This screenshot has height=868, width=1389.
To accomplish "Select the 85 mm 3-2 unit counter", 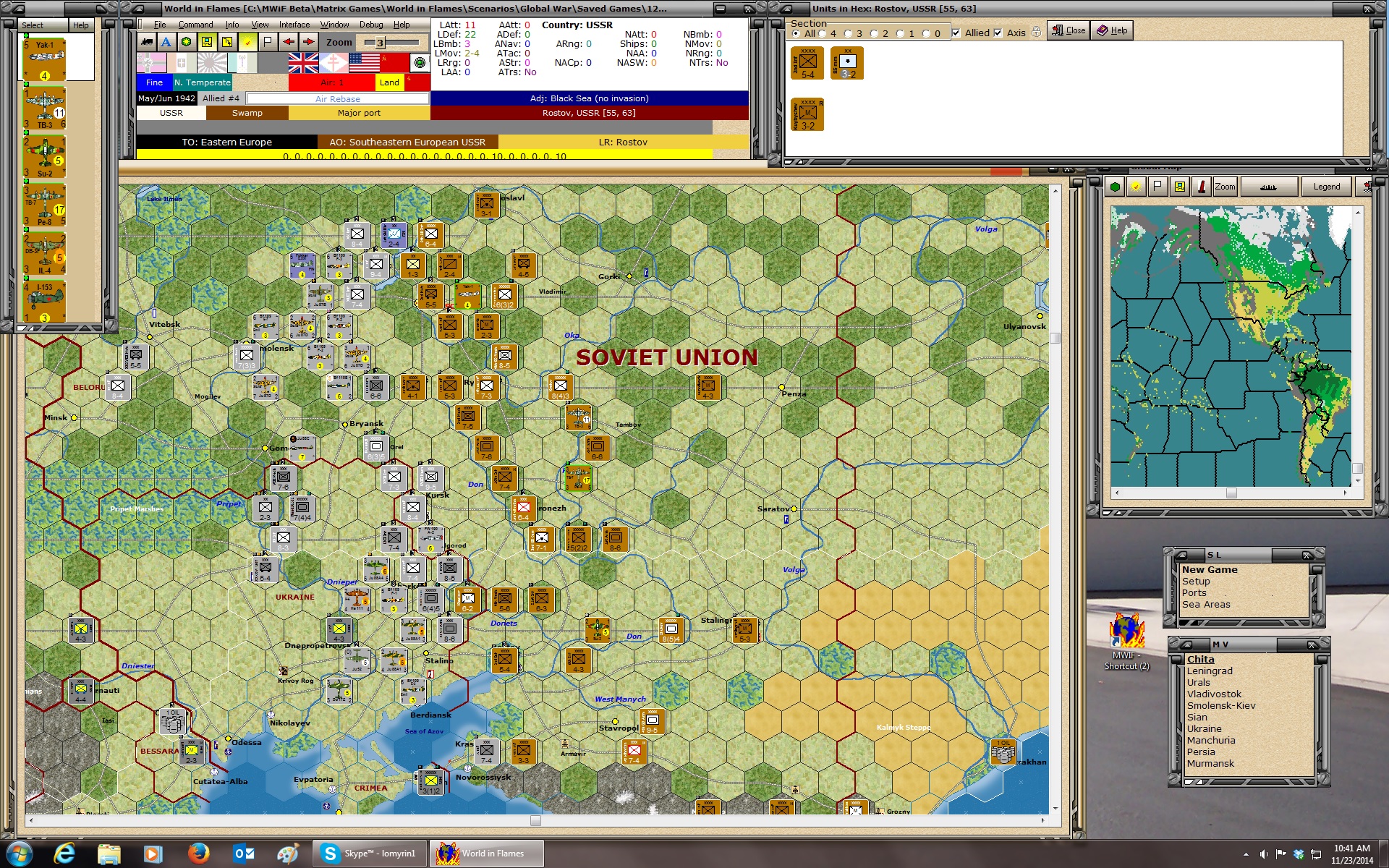I will coord(847,64).
